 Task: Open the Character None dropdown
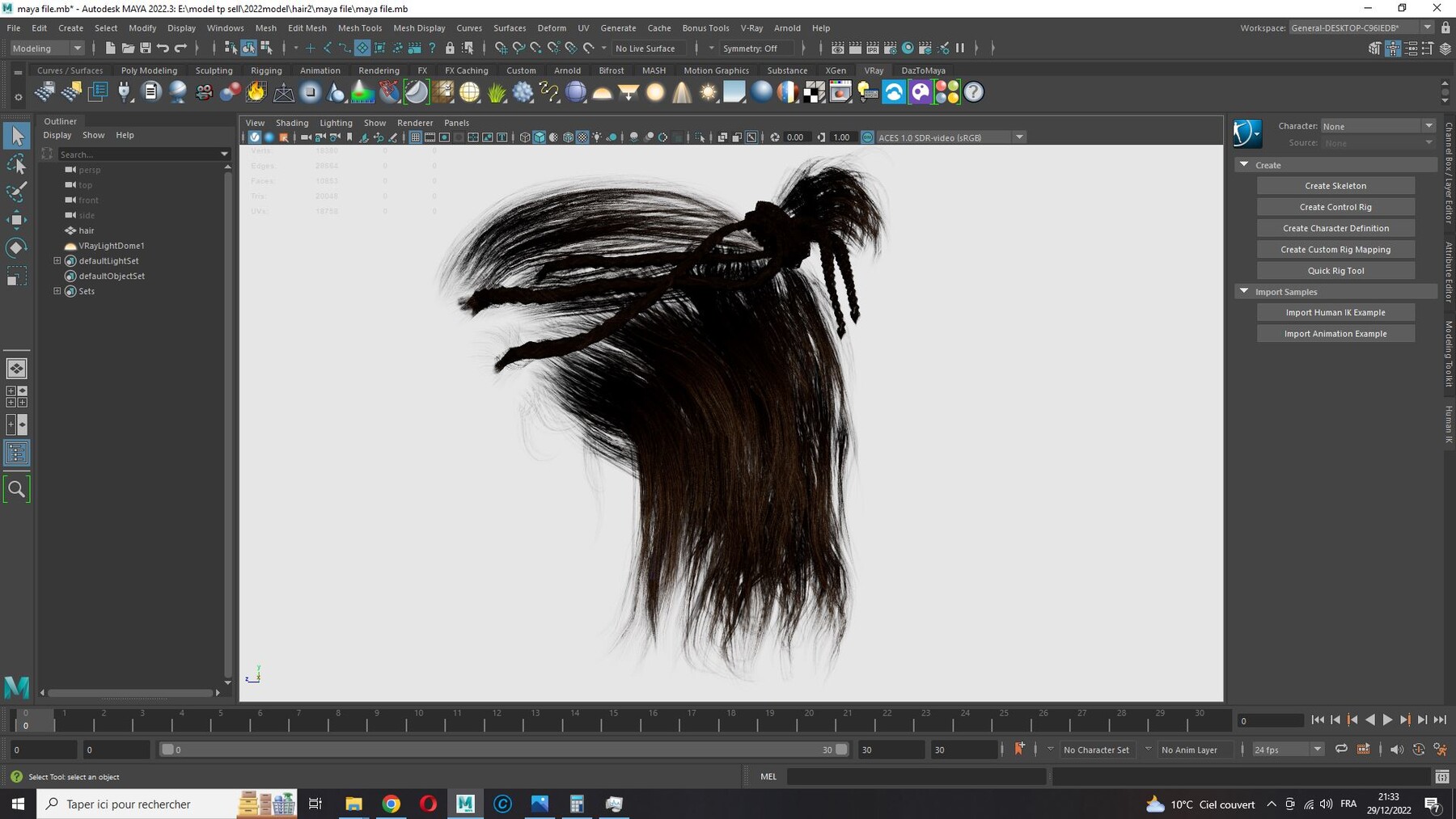click(x=1378, y=126)
